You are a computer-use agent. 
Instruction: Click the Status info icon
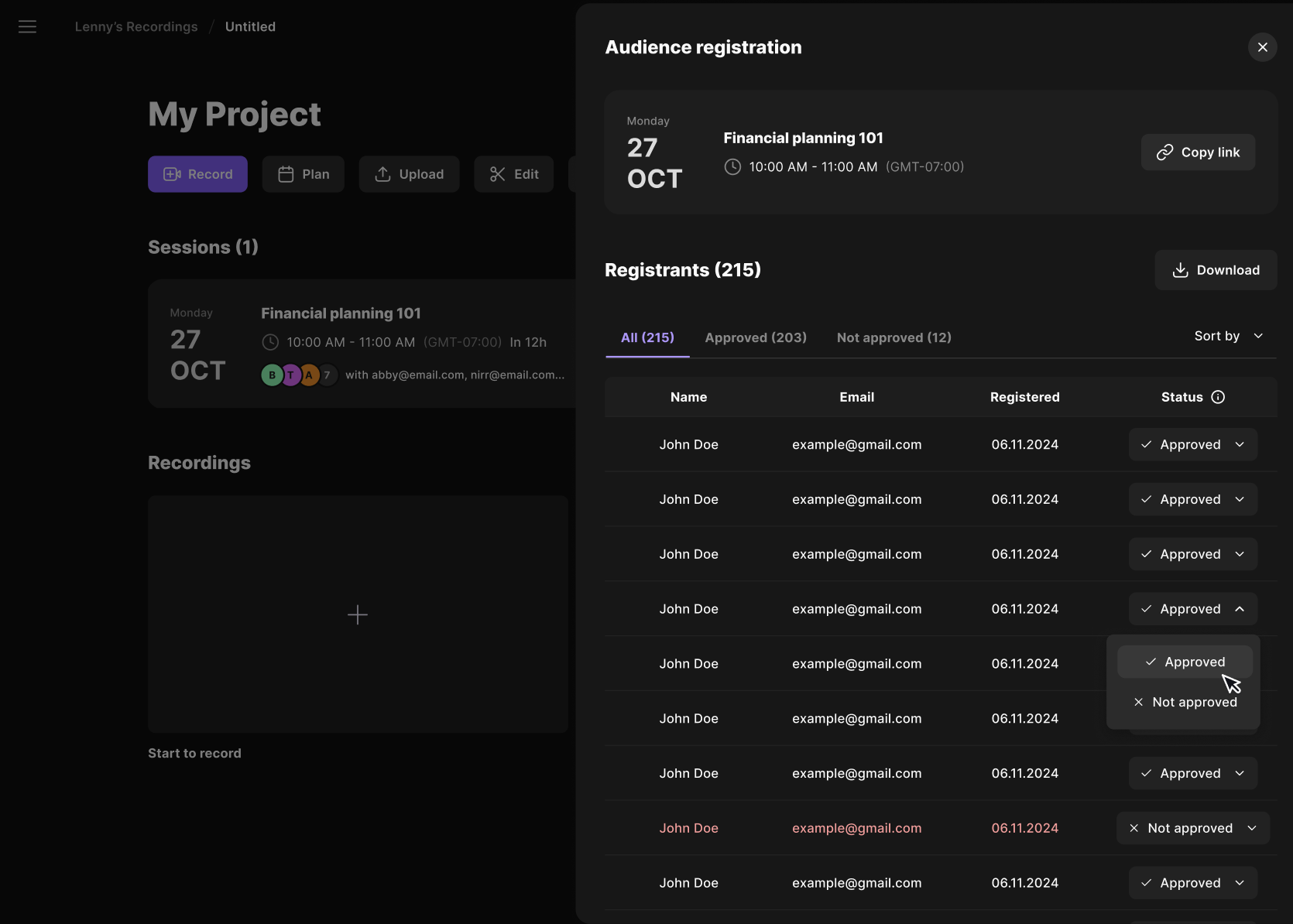(1218, 397)
